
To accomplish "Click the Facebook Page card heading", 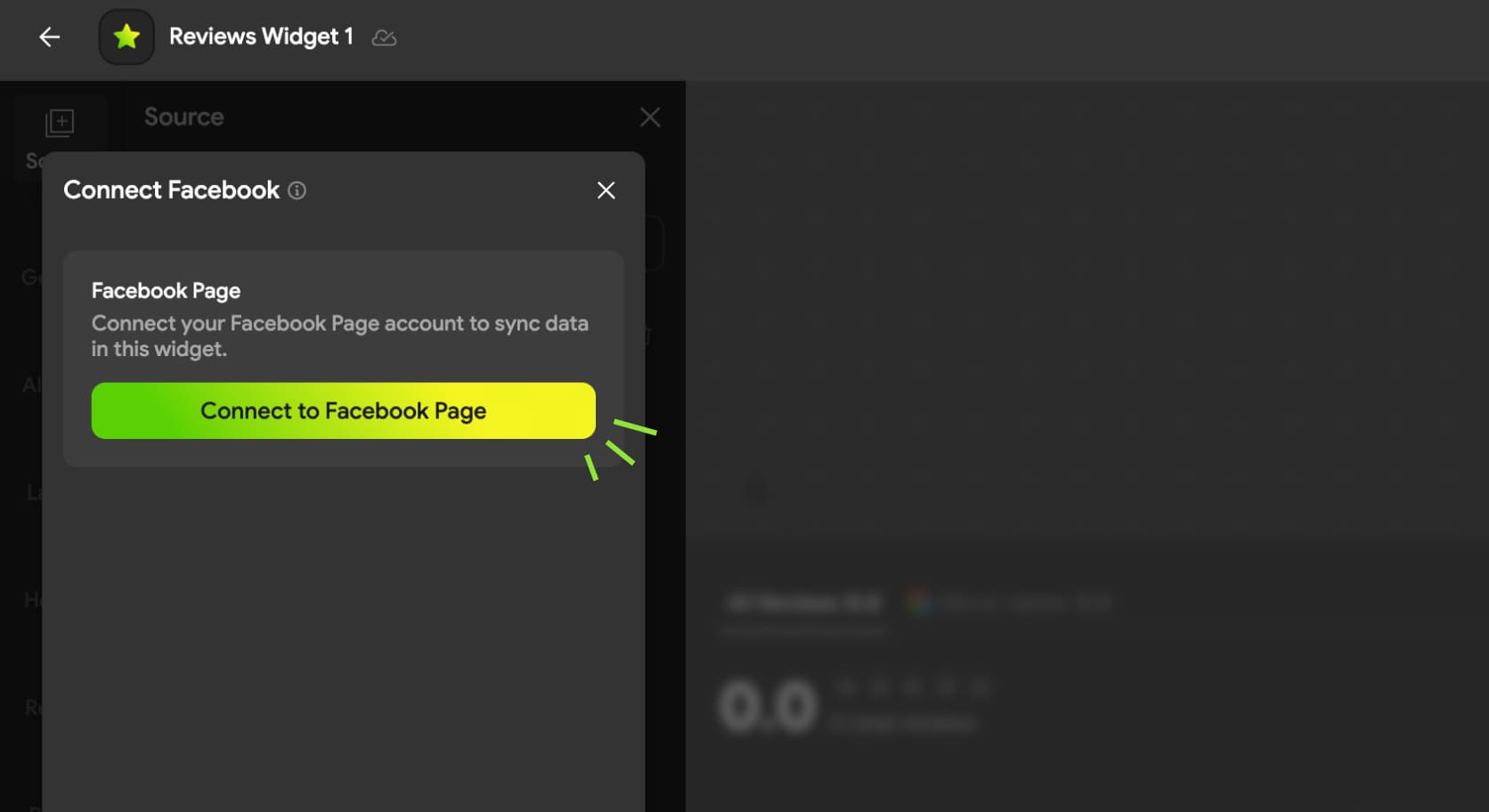I will pyautogui.click(x=166, y=291).
